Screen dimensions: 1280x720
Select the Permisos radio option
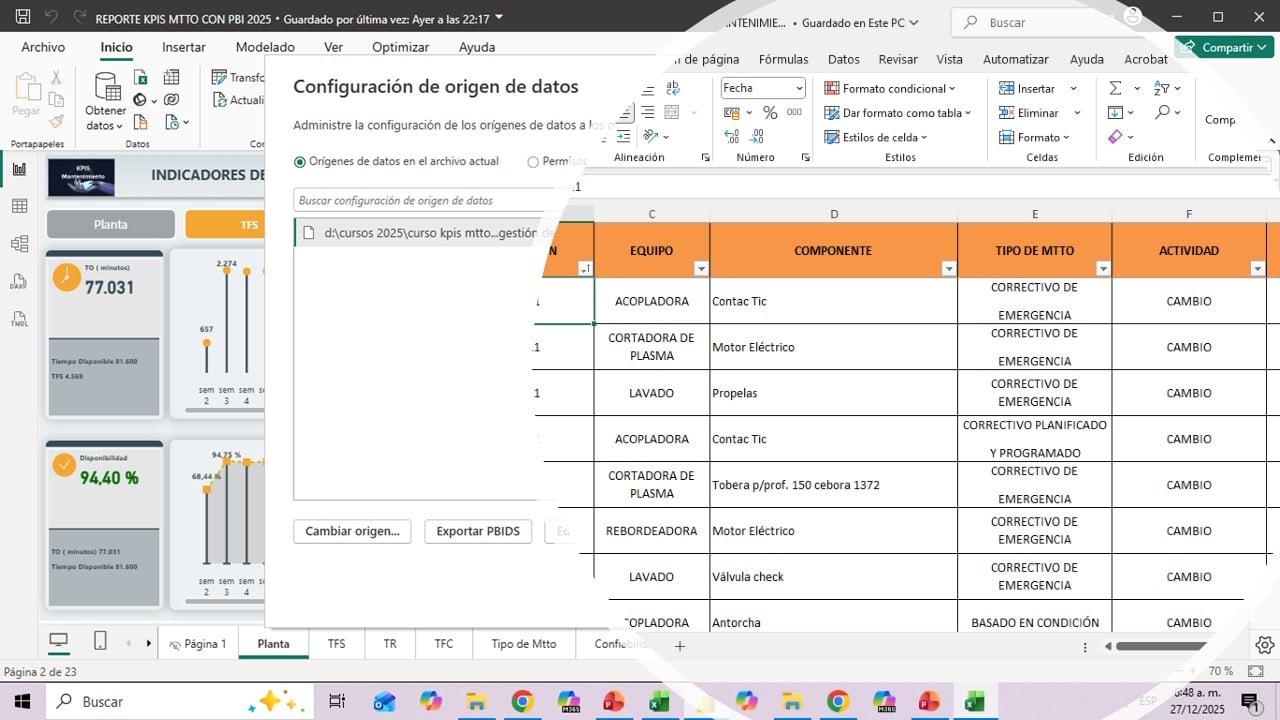(x=533, y=162)
